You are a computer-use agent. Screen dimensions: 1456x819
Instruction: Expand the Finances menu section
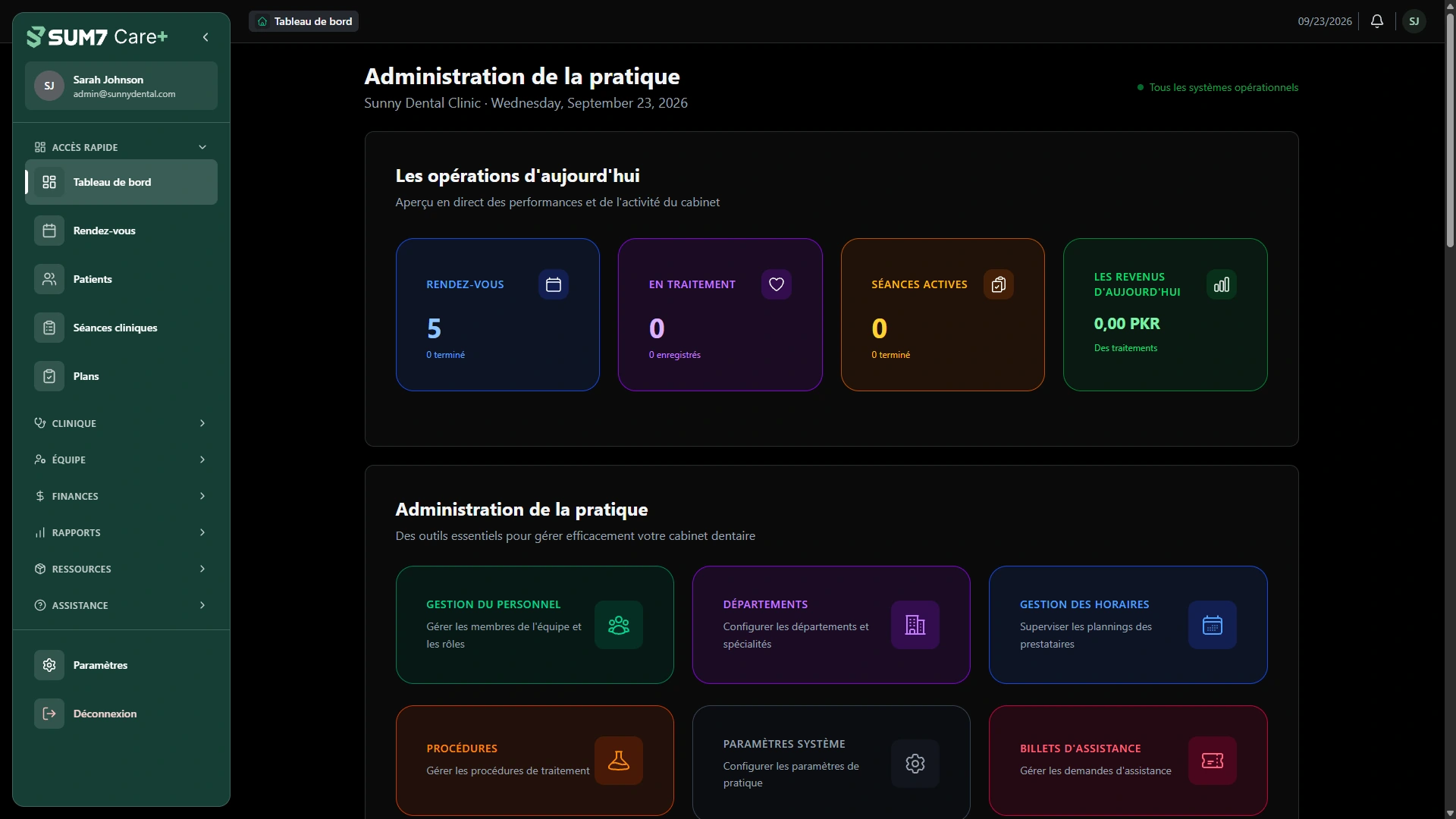tap(121, 496)
